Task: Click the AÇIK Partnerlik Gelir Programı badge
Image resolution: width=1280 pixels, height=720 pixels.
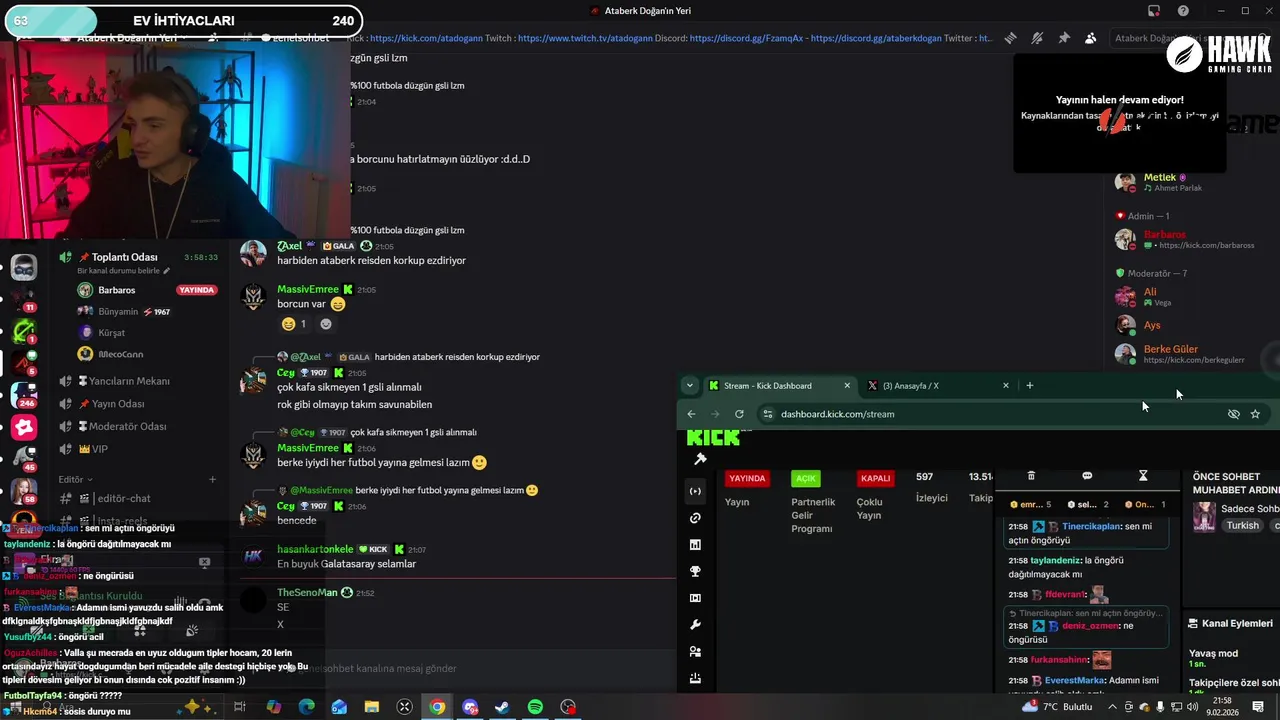Action: (x=806, y=478)
